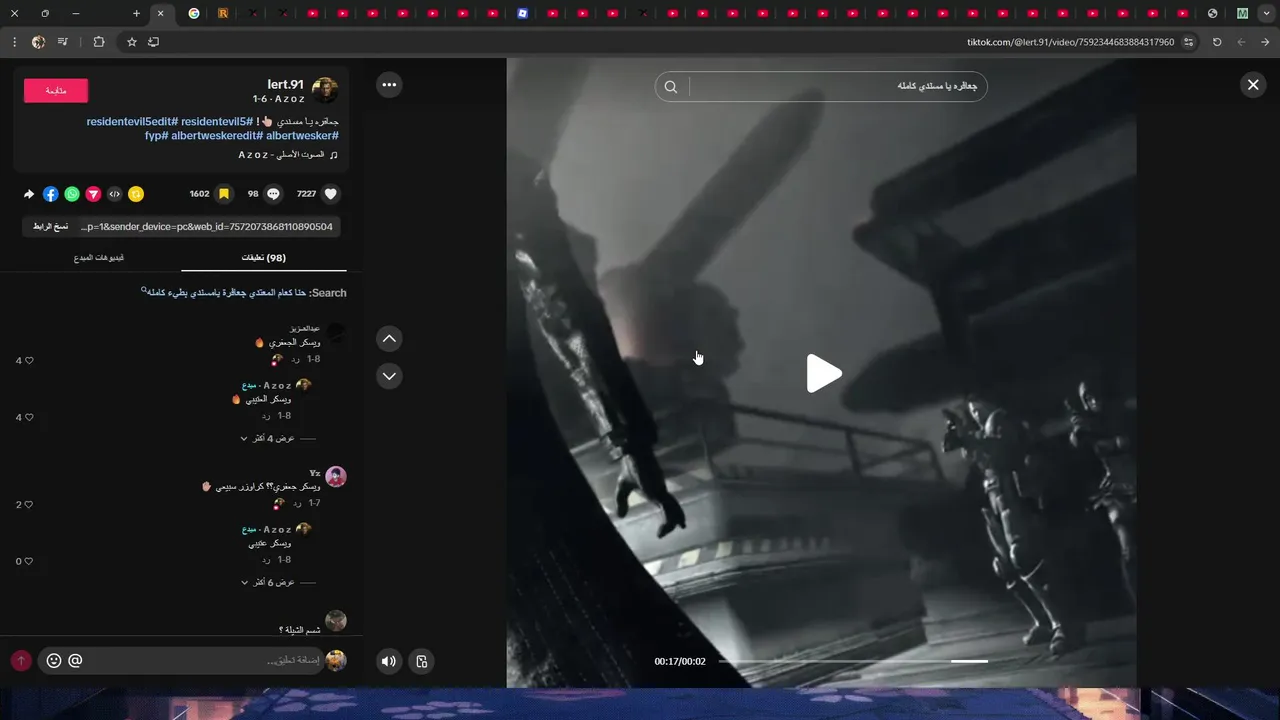Mute the video with the speaker icon
1280x720 pixels.
point(389,661)
